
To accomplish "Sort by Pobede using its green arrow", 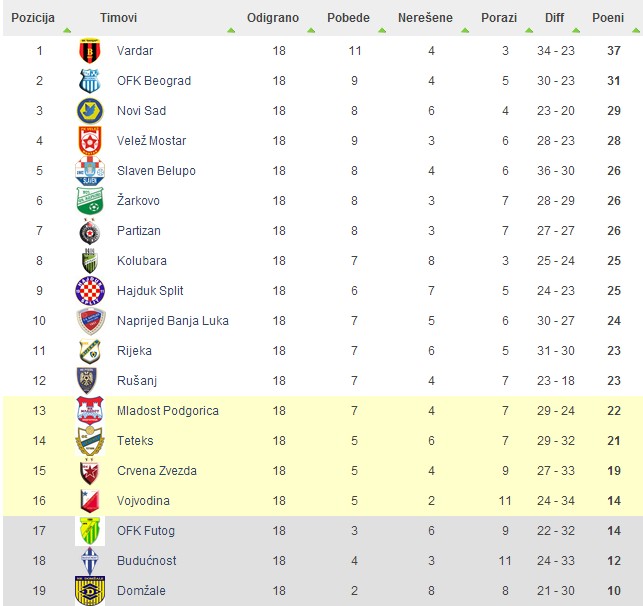I will pyautogui.click(x=382, y=30).
